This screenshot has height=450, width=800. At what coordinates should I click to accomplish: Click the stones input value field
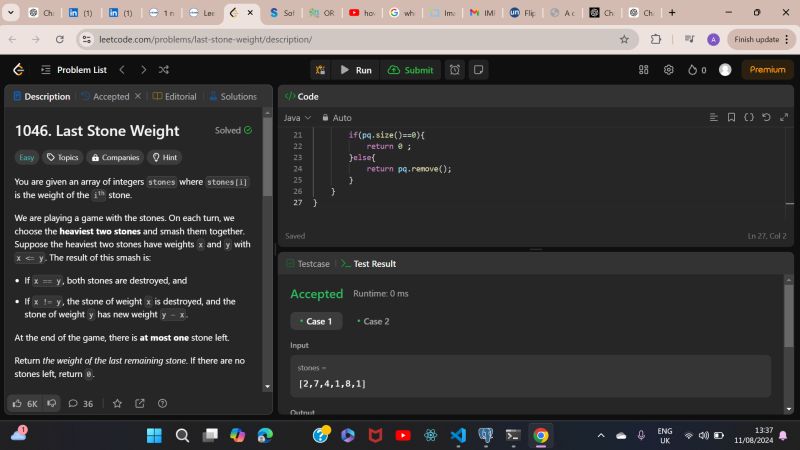coord(530,376)
